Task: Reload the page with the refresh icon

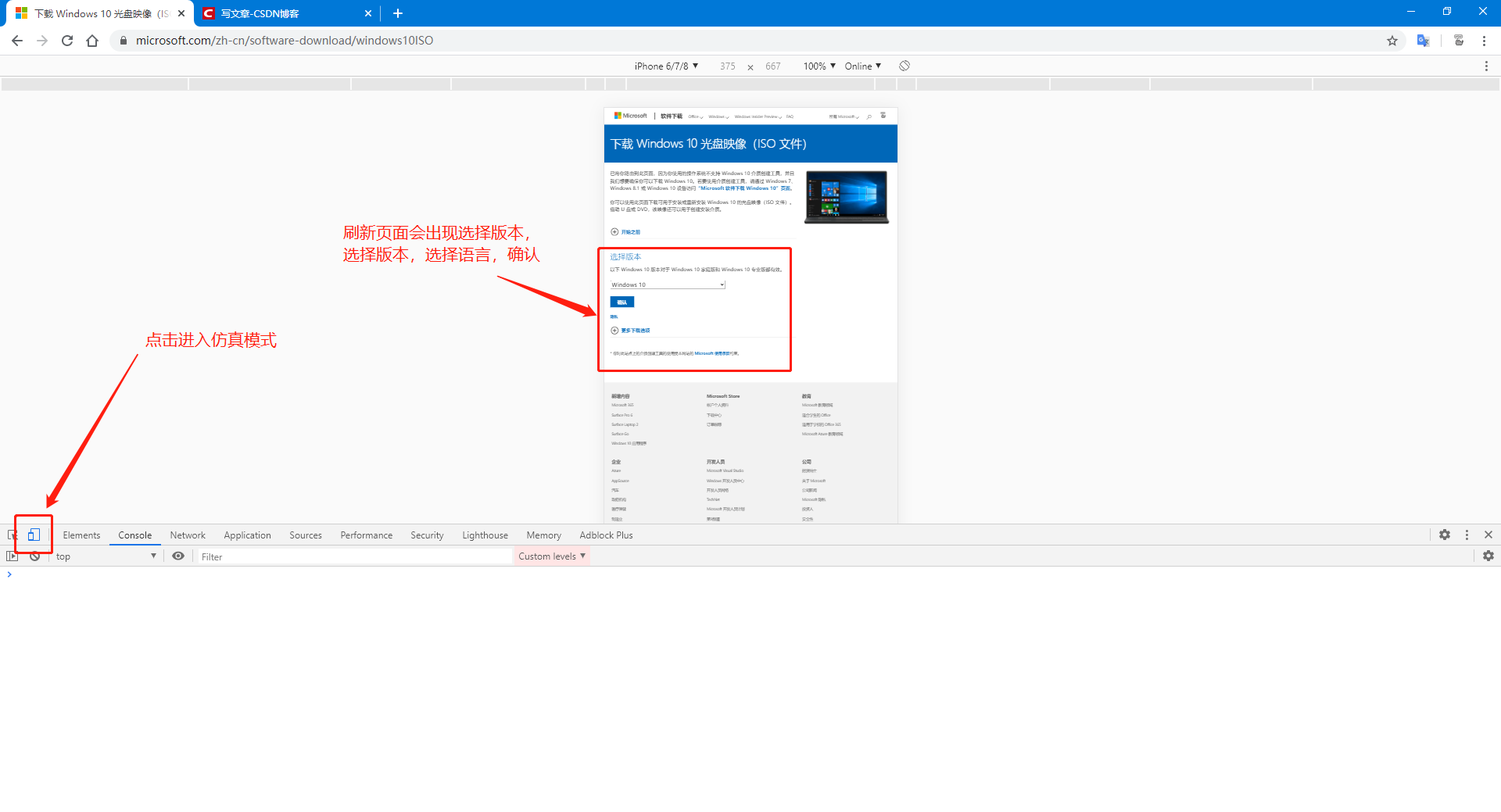Action: click(x=67, y=41)
